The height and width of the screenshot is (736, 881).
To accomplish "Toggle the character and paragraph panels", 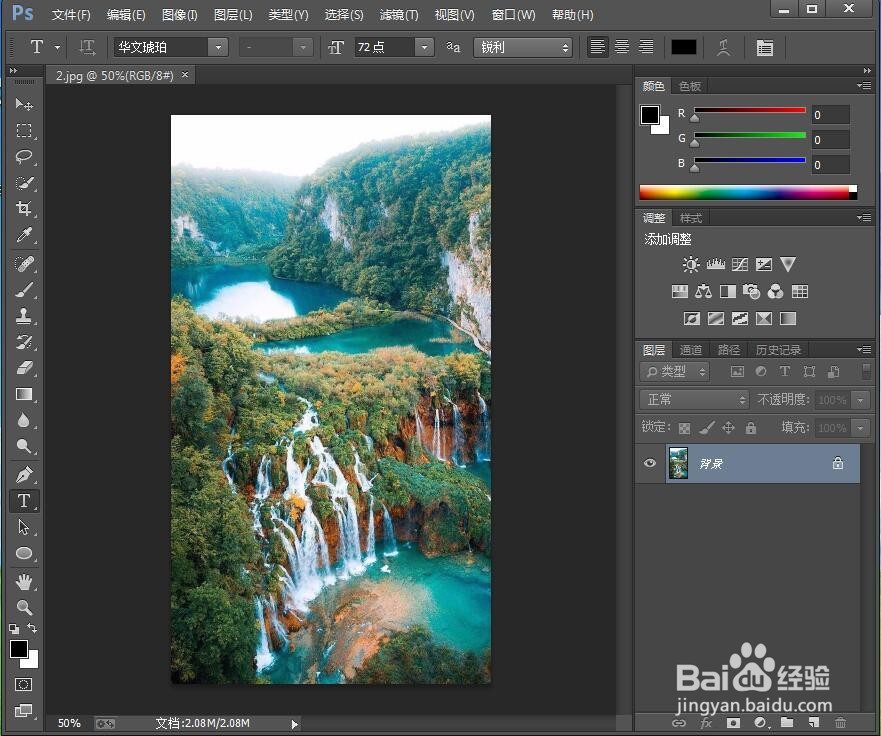I will pyautogui.click(x=765, y=47).
